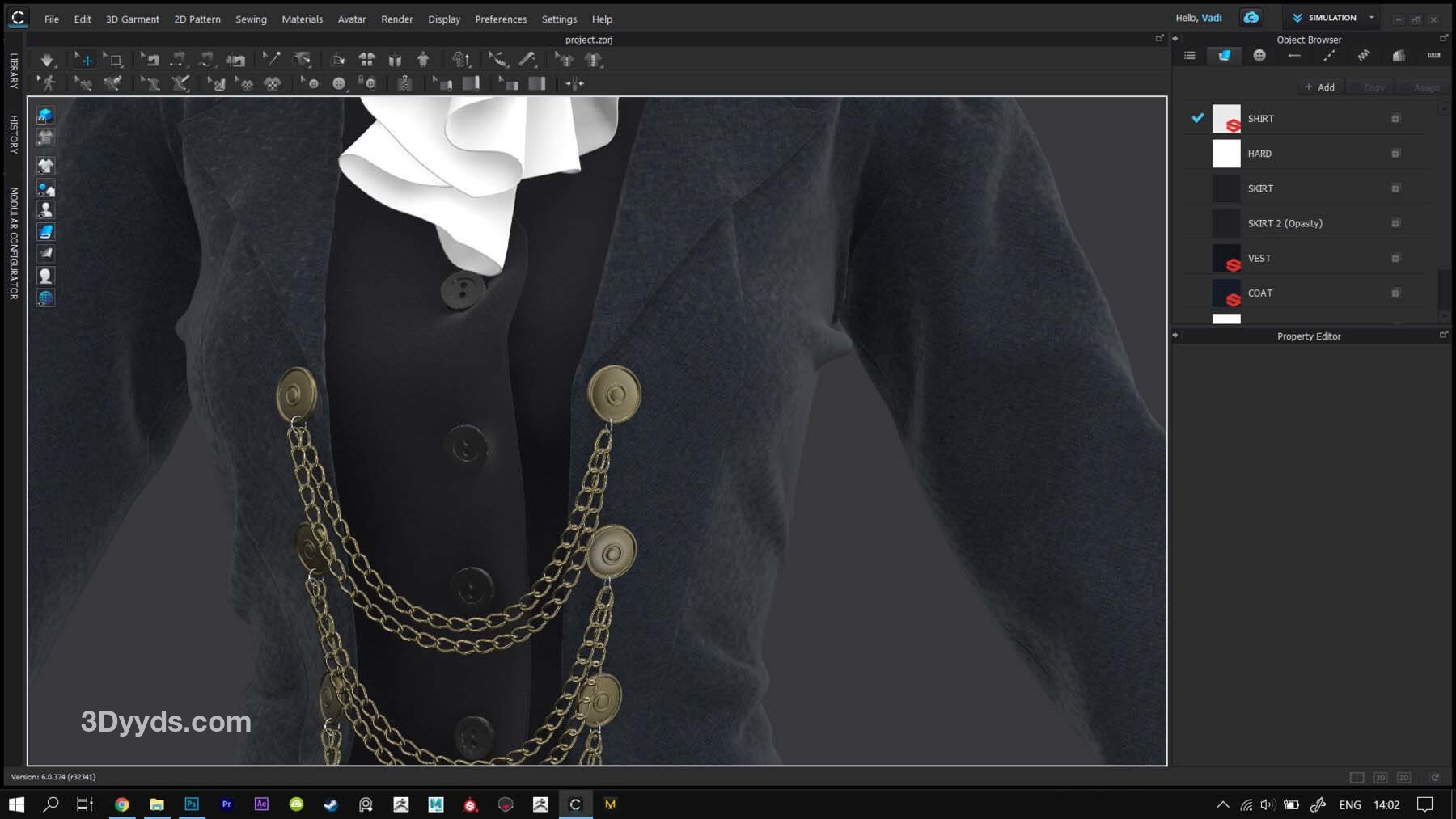Image resolution: width=1456 pixels, height=819 pixels.
Task: Click the scene list tab in Object Browser
Action: pyautogui.click(x=1189, y=56)
